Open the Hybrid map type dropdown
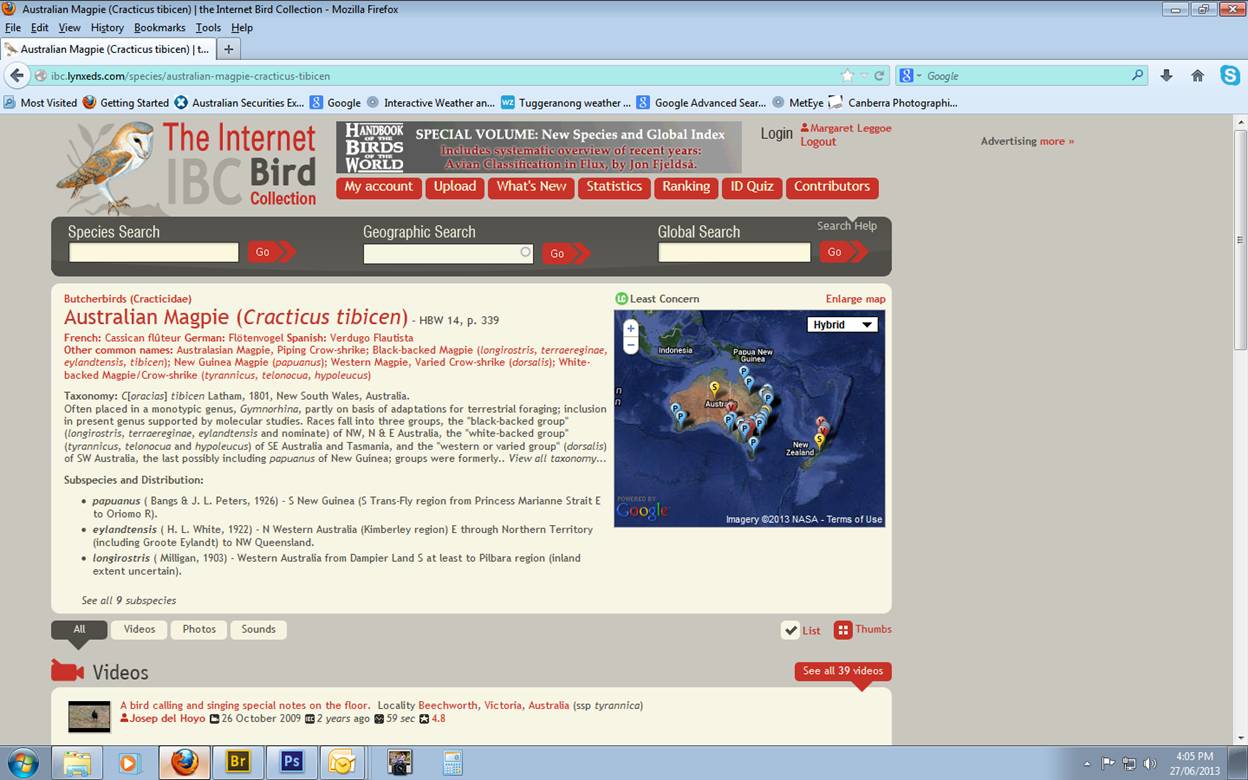This screenshot has height=780, width=1248. pyautogui.click(x=843, y=325)
